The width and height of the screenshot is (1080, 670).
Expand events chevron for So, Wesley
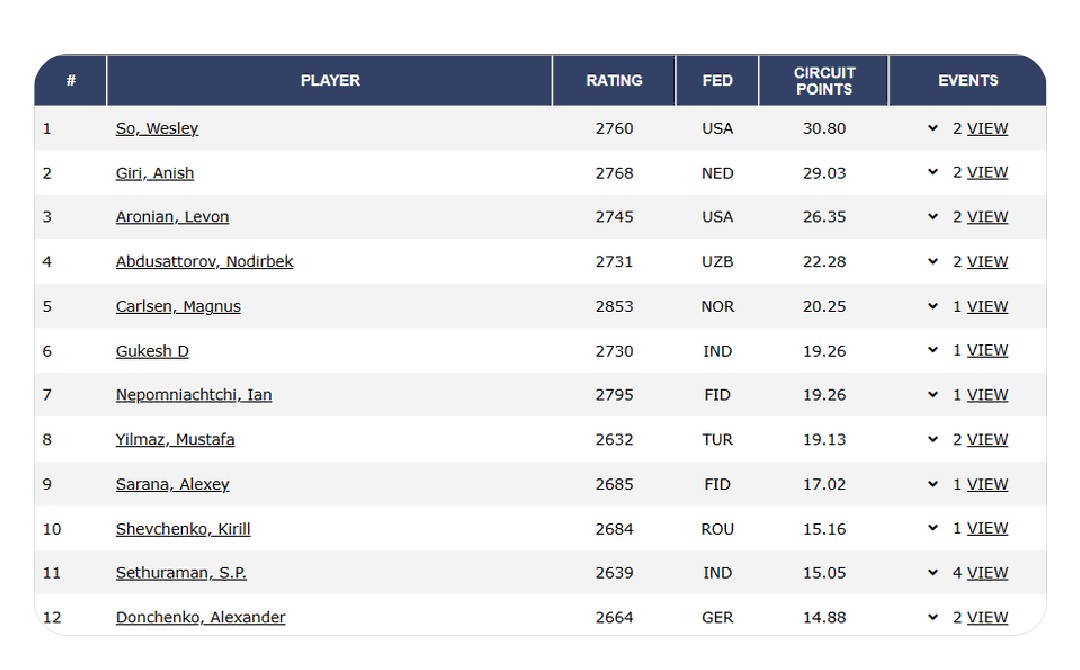click(x=933, y=128)
